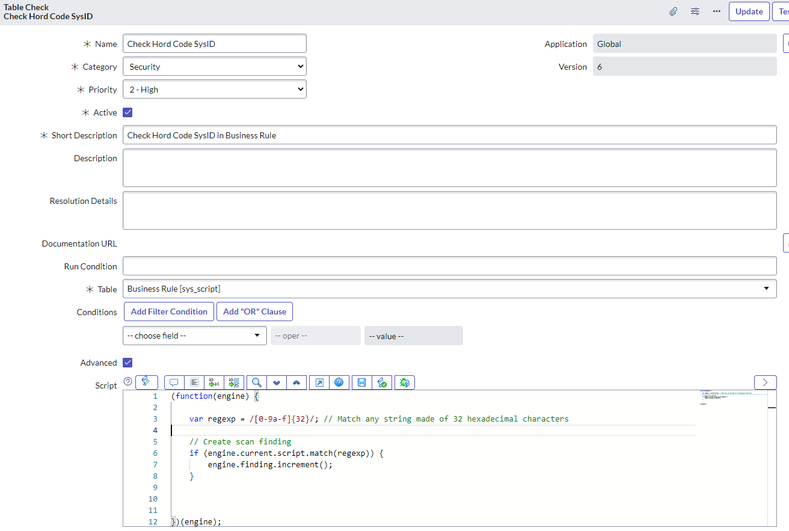Click the save floppy disk icon
789x531 pixels.
pos(362,383)
